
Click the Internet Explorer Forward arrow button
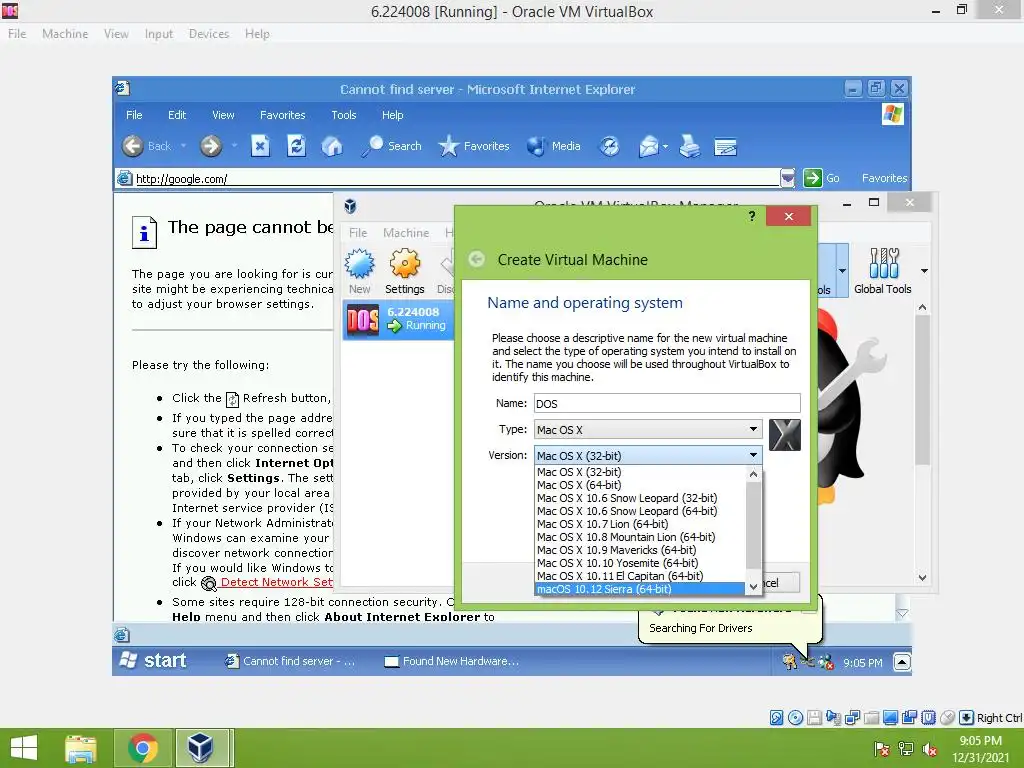pyautogui.click(x=211, y=146)
